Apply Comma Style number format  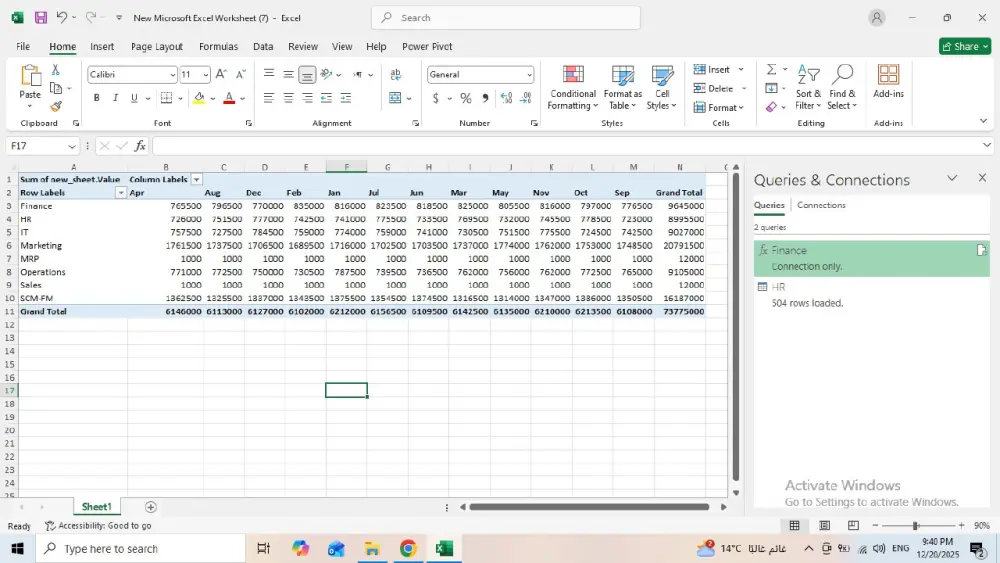click(x=485, y=98)
